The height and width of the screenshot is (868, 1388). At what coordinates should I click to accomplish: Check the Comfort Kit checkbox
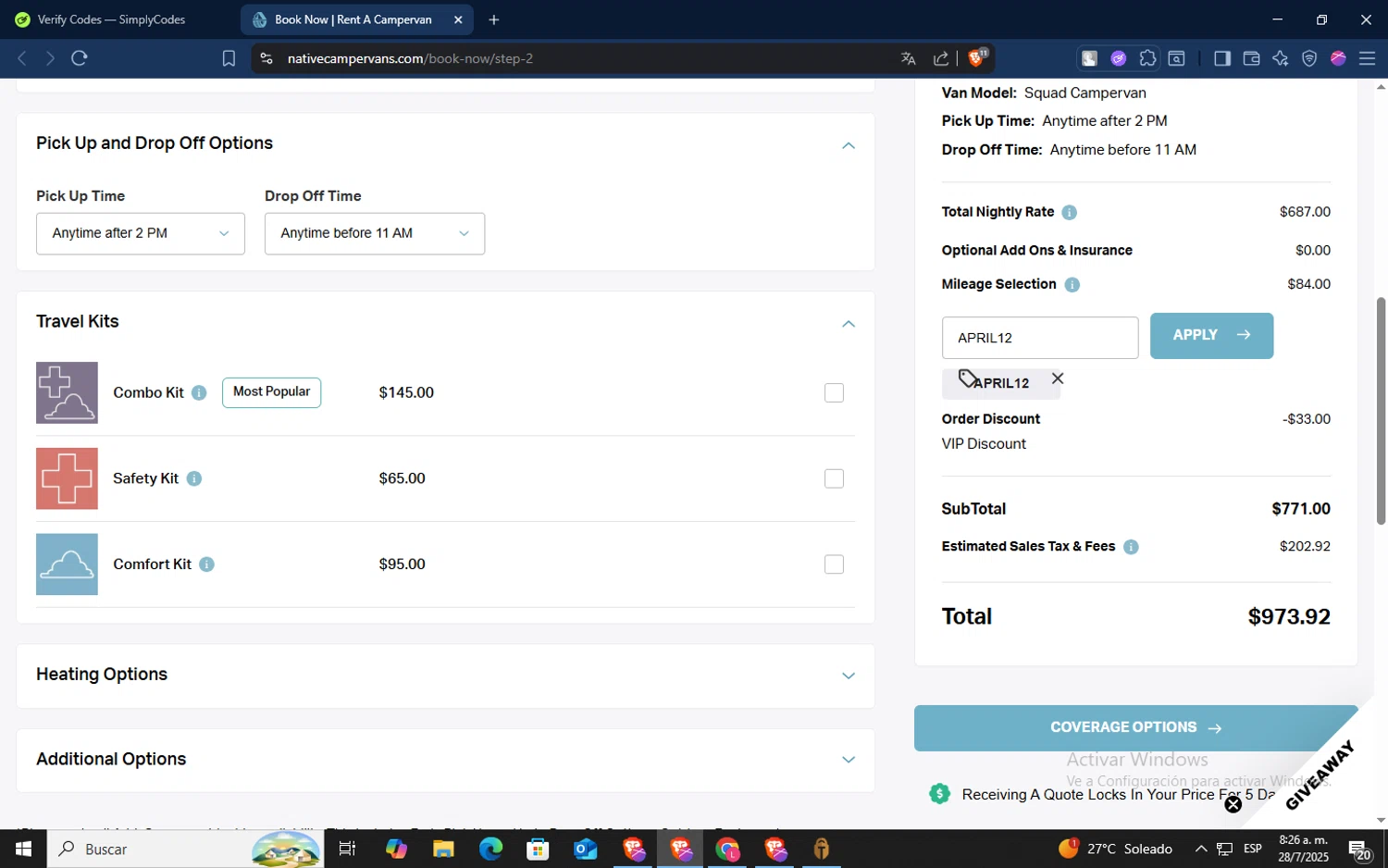coord(834,564)
